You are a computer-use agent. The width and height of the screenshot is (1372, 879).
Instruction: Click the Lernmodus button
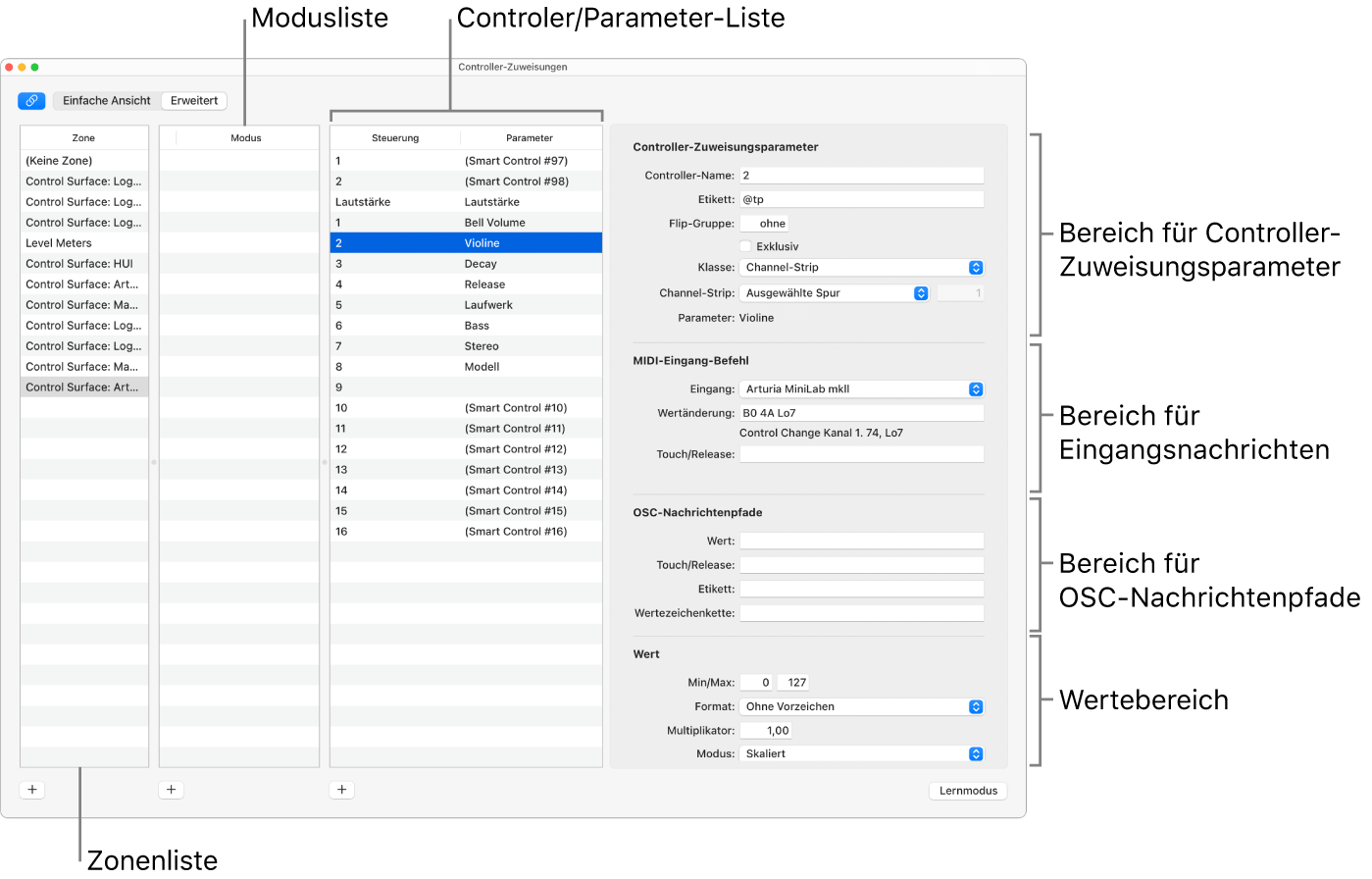pyautogui.click(x=968, y=791)
